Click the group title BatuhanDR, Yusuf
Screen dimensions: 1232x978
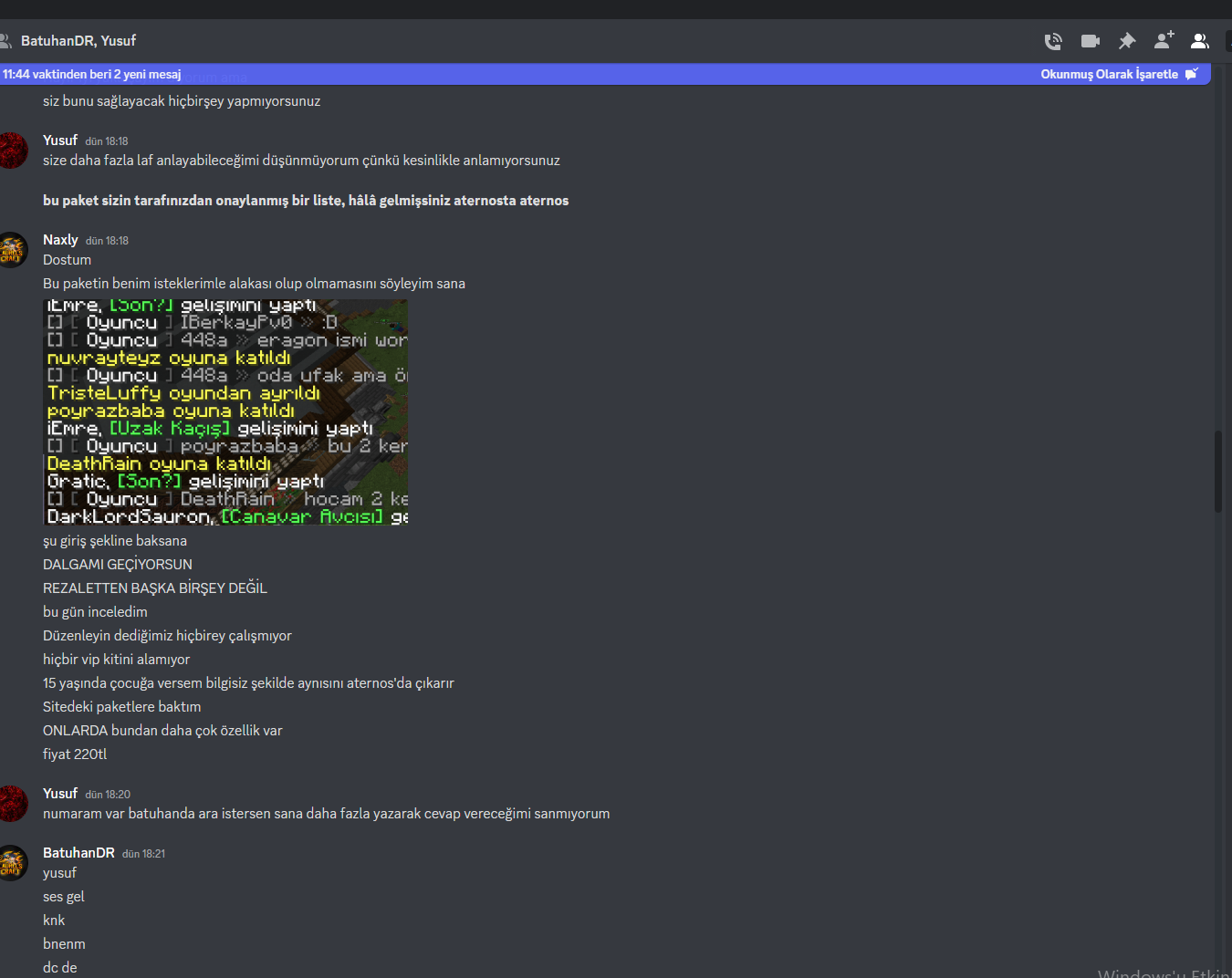point(78,41)
